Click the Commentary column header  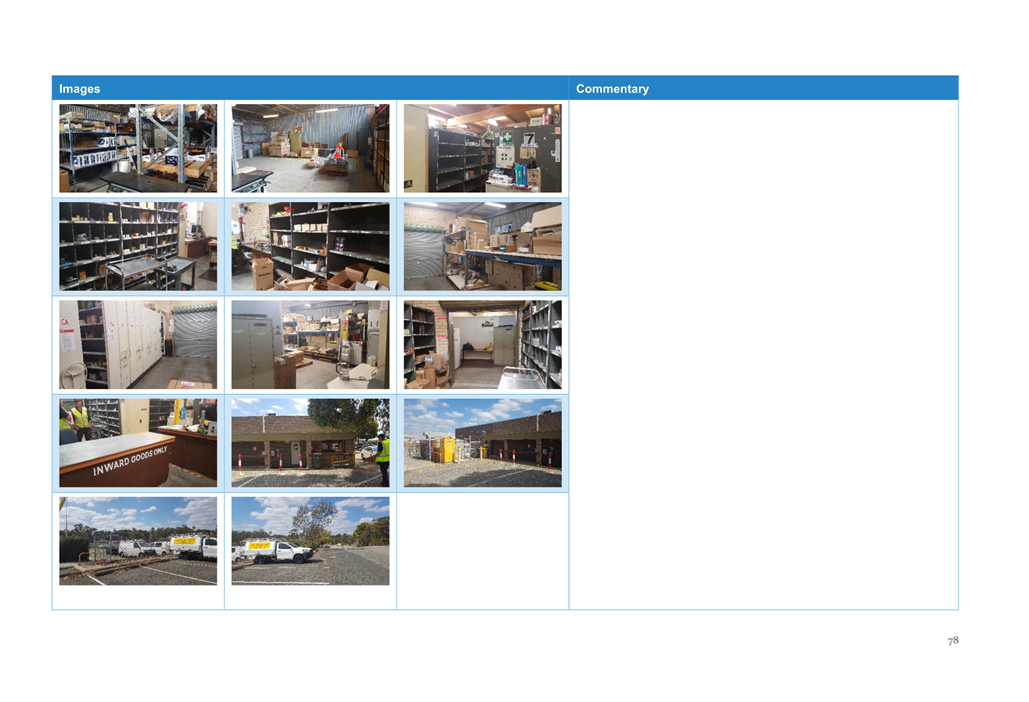613,88
